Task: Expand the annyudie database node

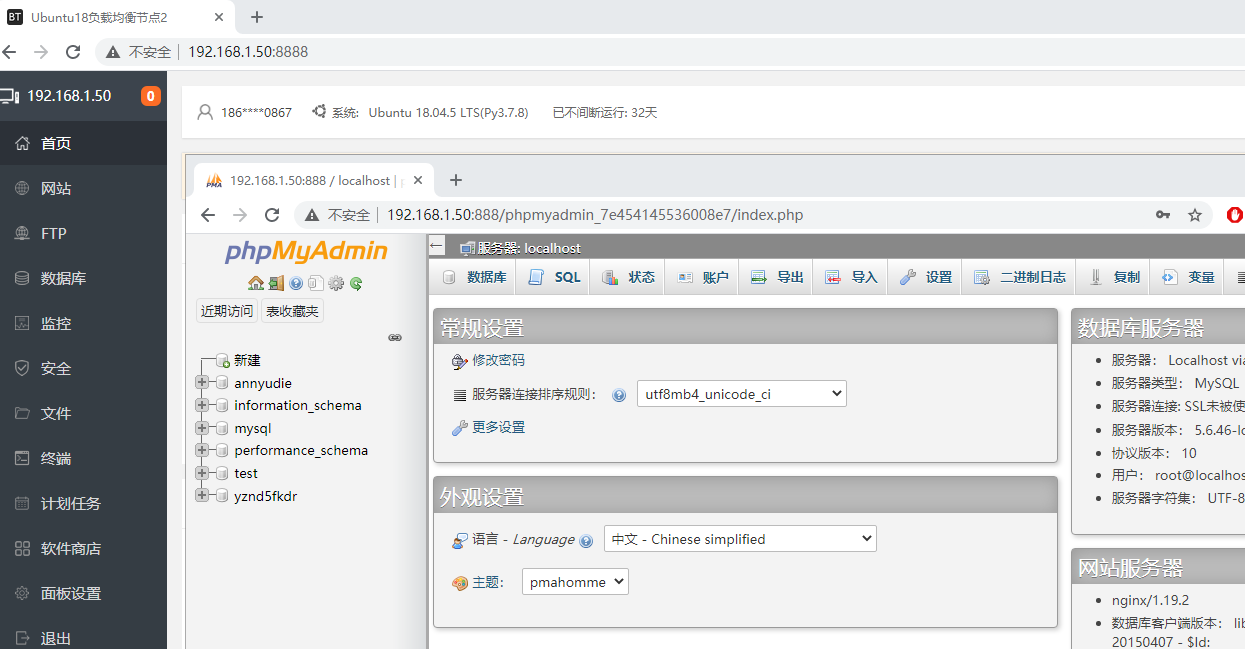Action: tap(202, 383)
